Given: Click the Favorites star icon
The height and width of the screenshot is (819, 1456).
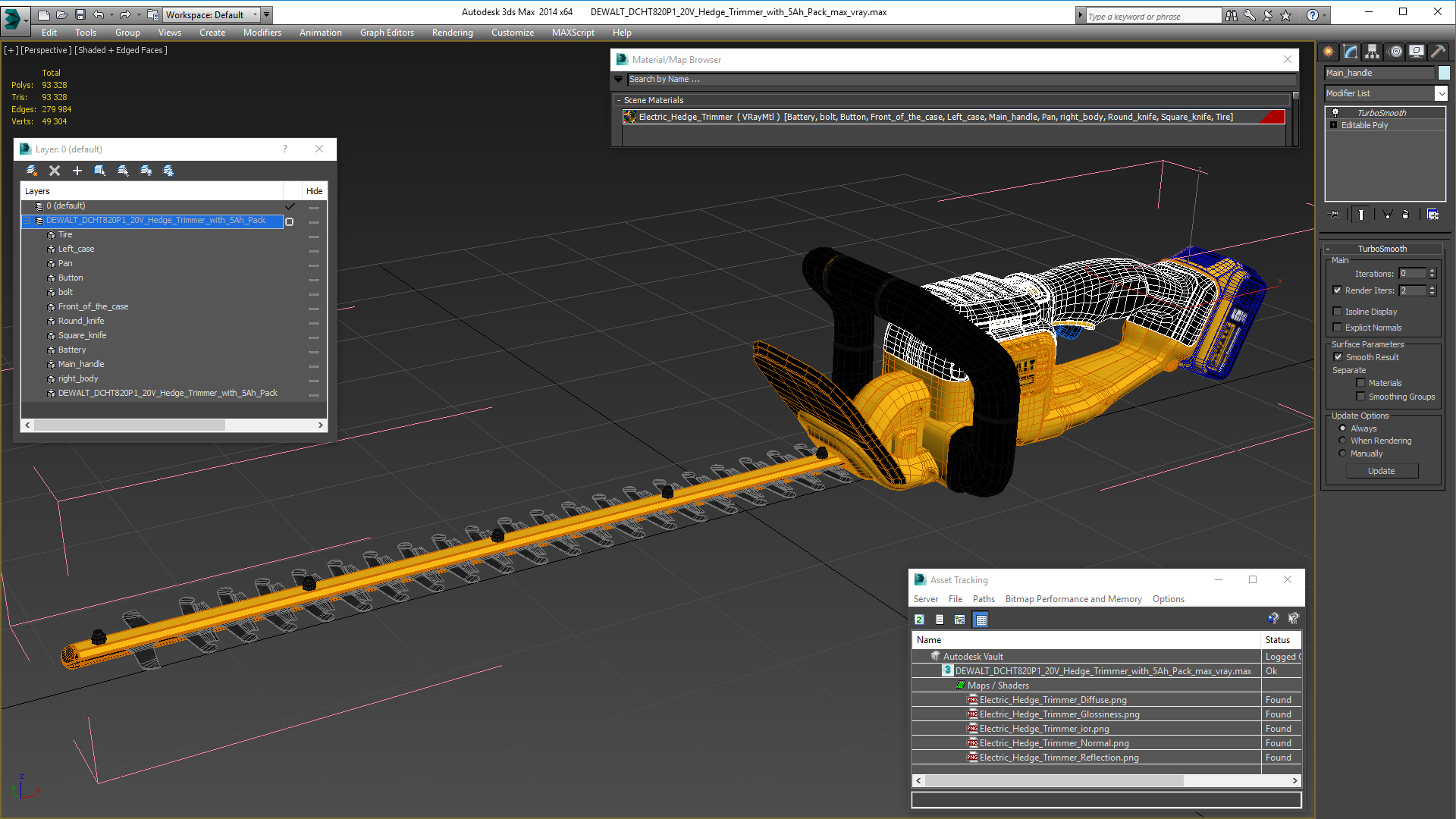Looking at the screenshot, I should point(1286,15).
